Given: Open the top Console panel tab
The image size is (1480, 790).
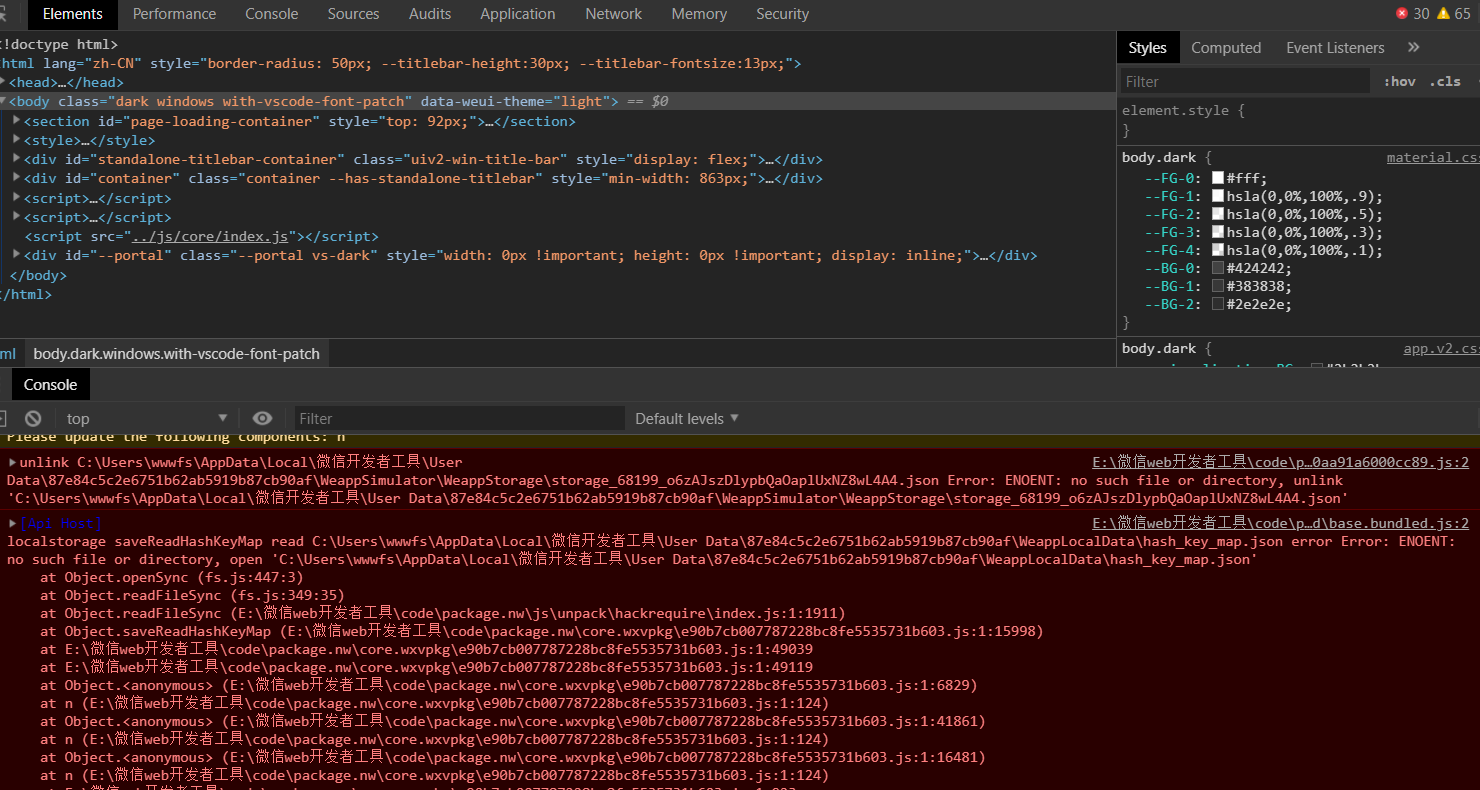Looking at the screenshot, I should click(271, 14).
